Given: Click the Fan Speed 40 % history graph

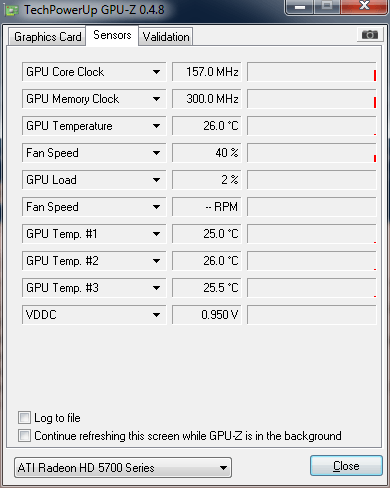Looking at the screenshot, I should tap(312, 153).
